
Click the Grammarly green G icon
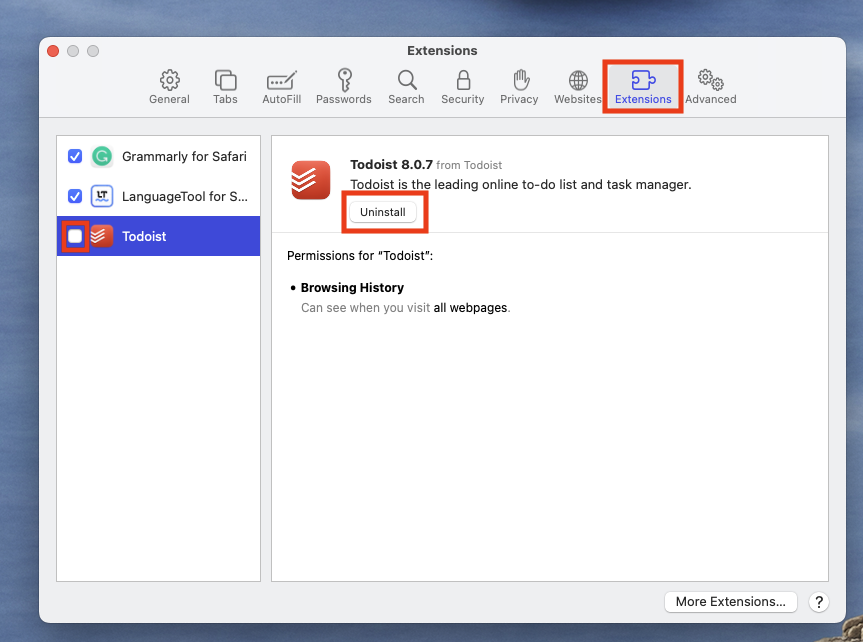pyautogui.click(x=102, y=156)
